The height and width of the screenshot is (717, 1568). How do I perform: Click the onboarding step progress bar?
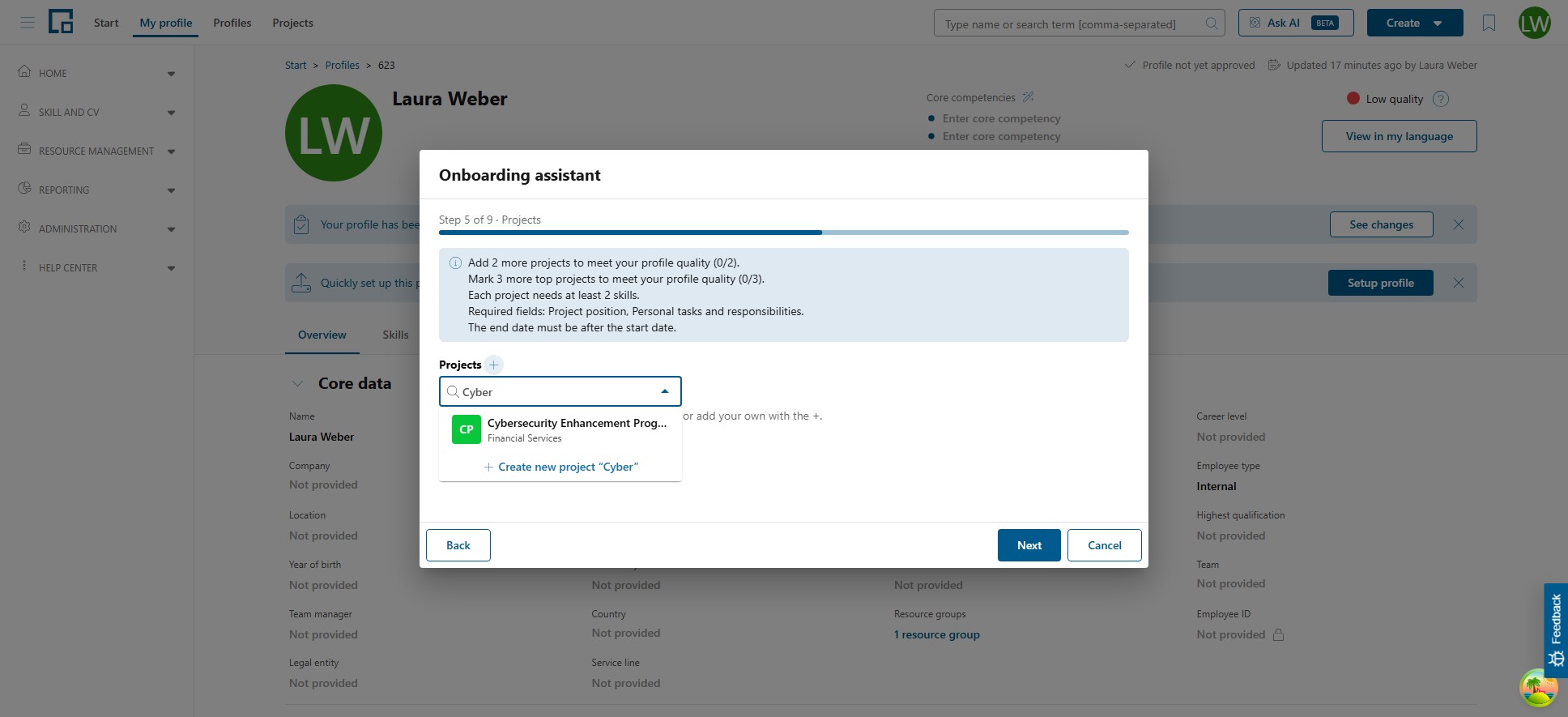point(783,233)
